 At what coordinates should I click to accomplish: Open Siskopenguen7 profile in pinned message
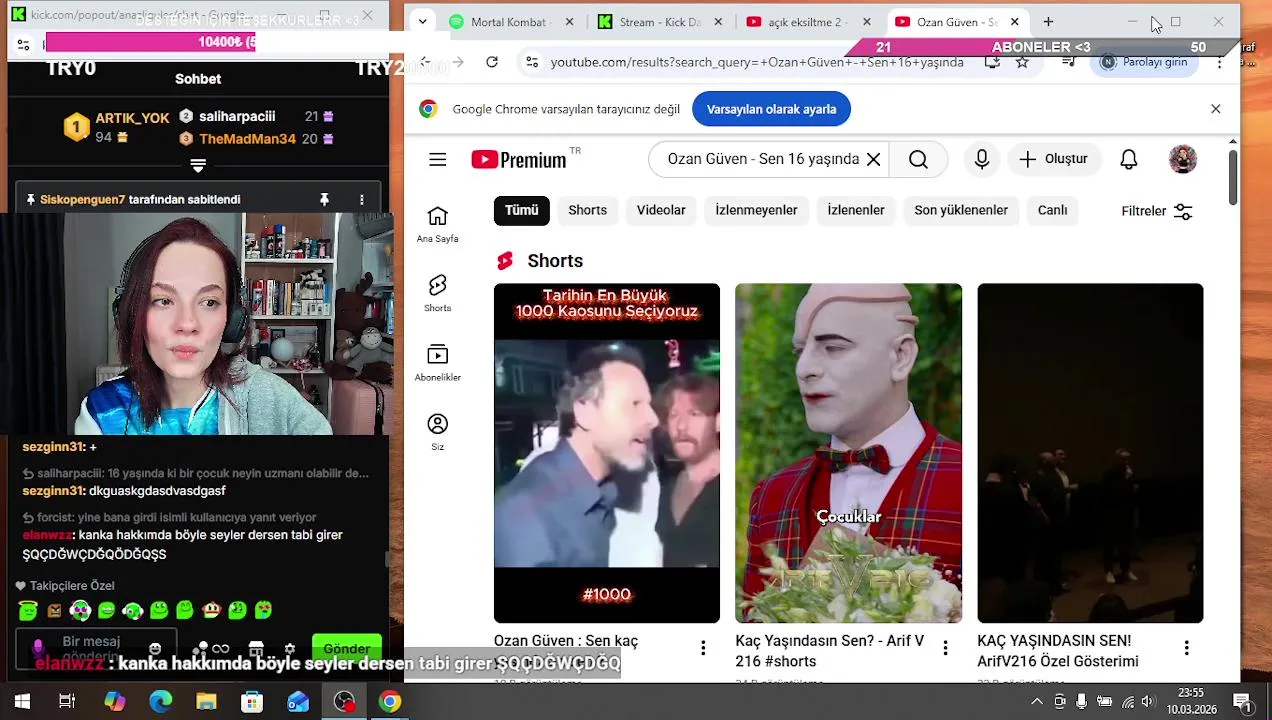[82, 200]
